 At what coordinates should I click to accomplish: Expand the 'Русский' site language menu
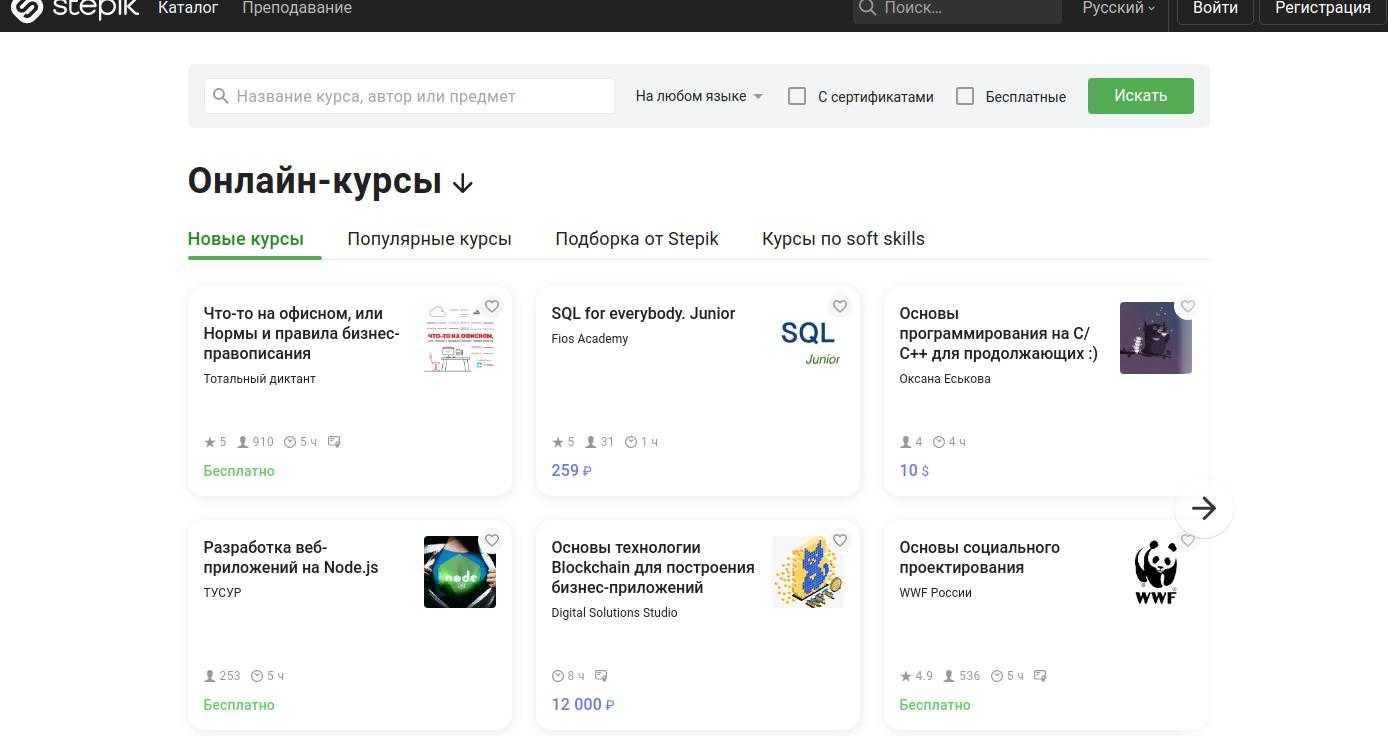tap(1118, 8)
